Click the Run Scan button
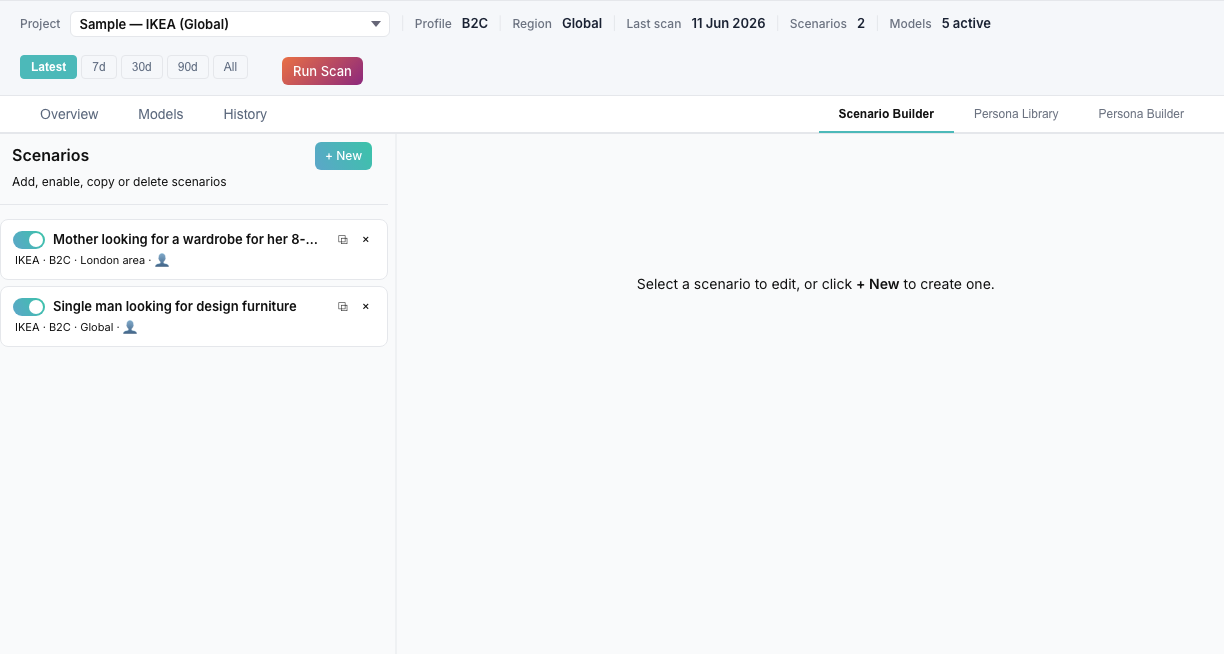The image size is (1224, 654). coord(322,71)
